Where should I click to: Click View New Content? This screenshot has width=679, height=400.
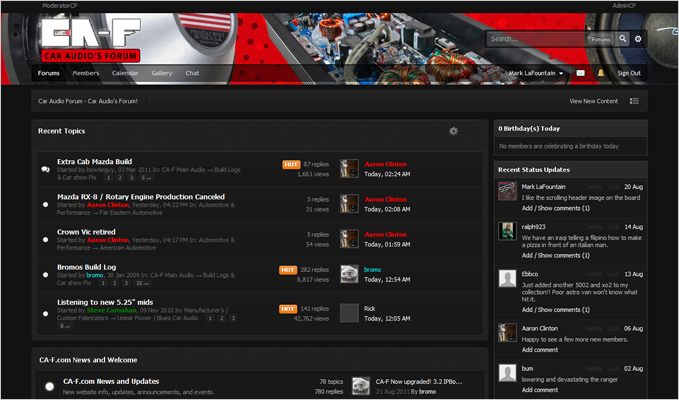click(x=594, y=101)
